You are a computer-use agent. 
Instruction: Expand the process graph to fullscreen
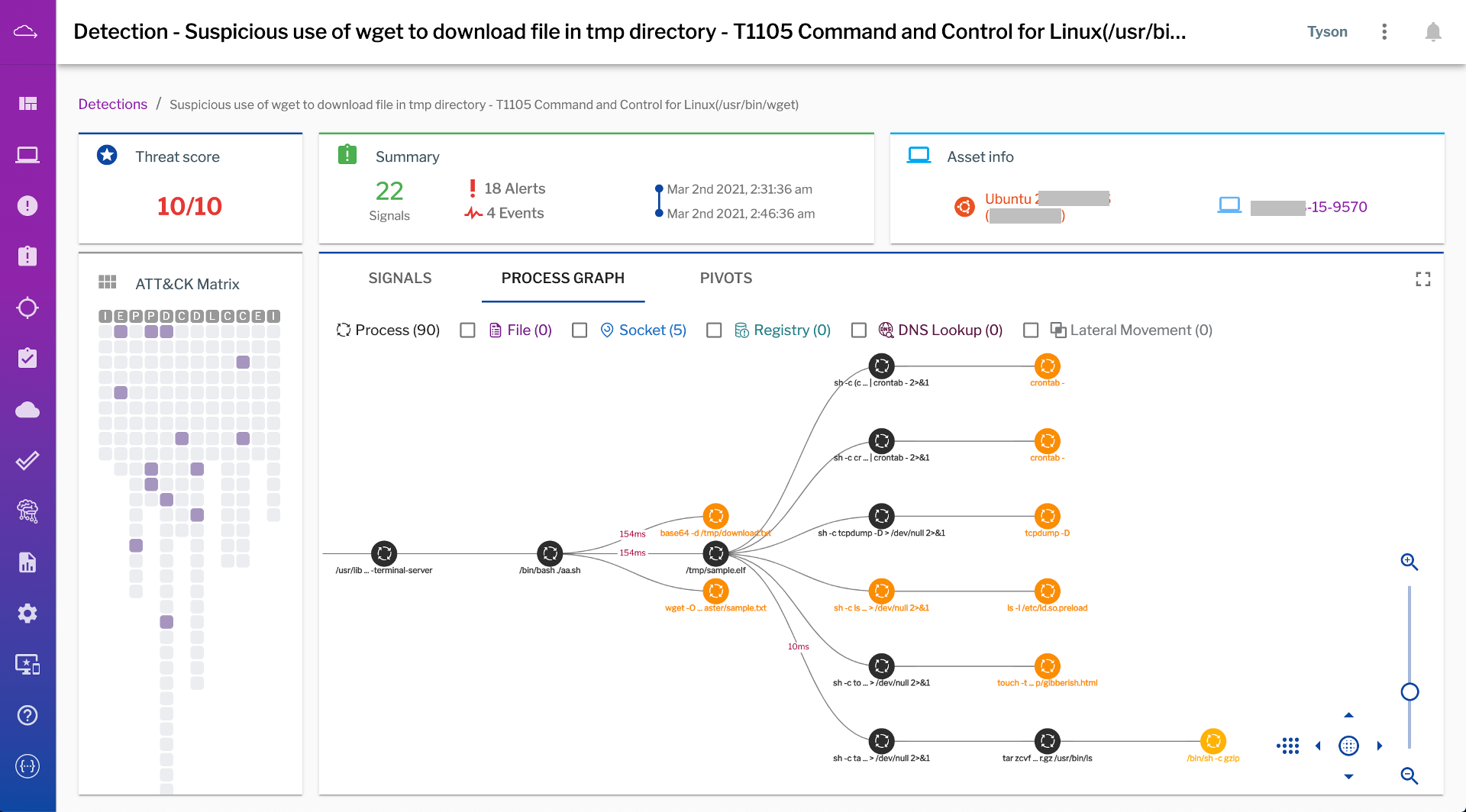[1423, 279]
